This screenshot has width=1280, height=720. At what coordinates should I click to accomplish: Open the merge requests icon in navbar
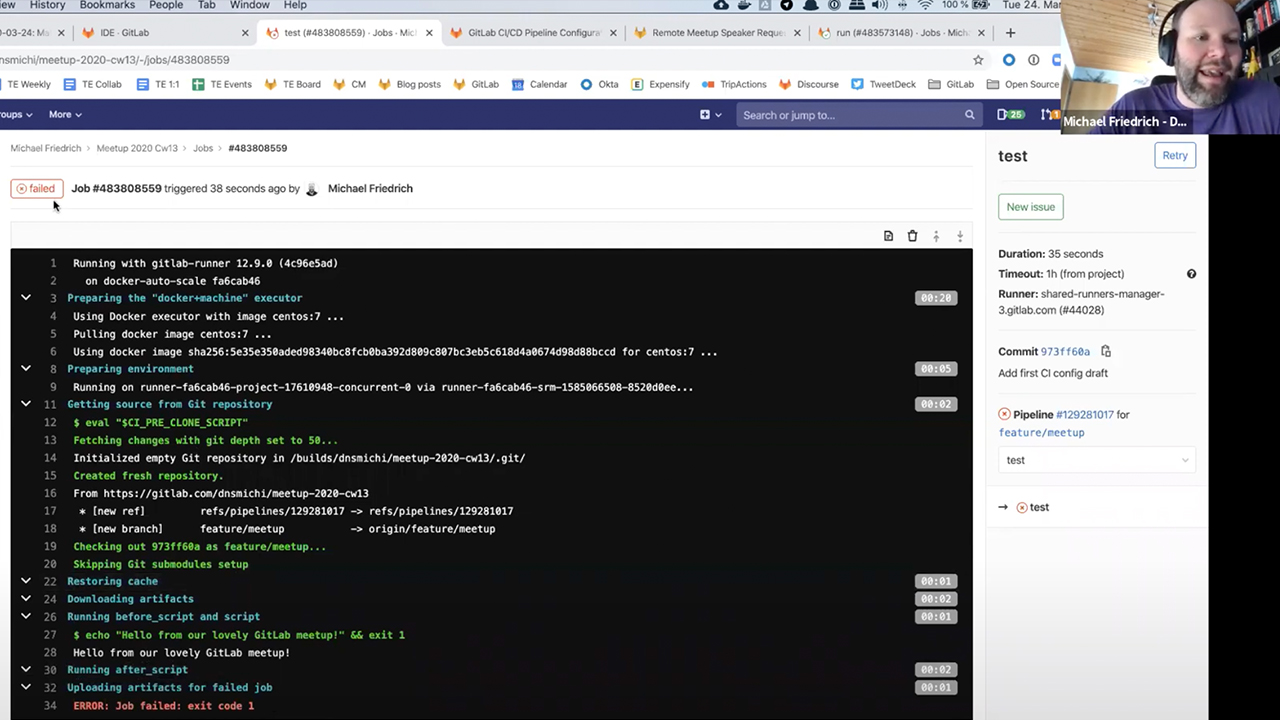[1048, 115]
